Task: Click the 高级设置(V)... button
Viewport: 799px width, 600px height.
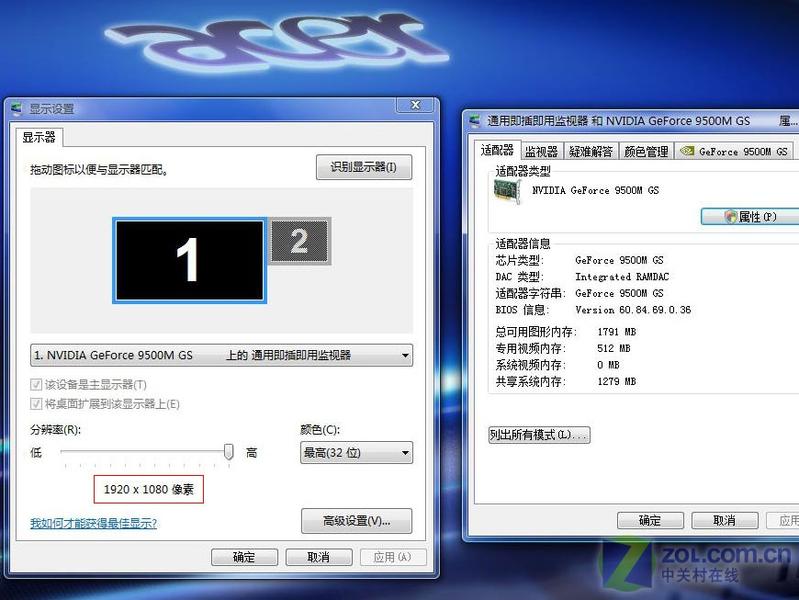Action: [357, 521]
